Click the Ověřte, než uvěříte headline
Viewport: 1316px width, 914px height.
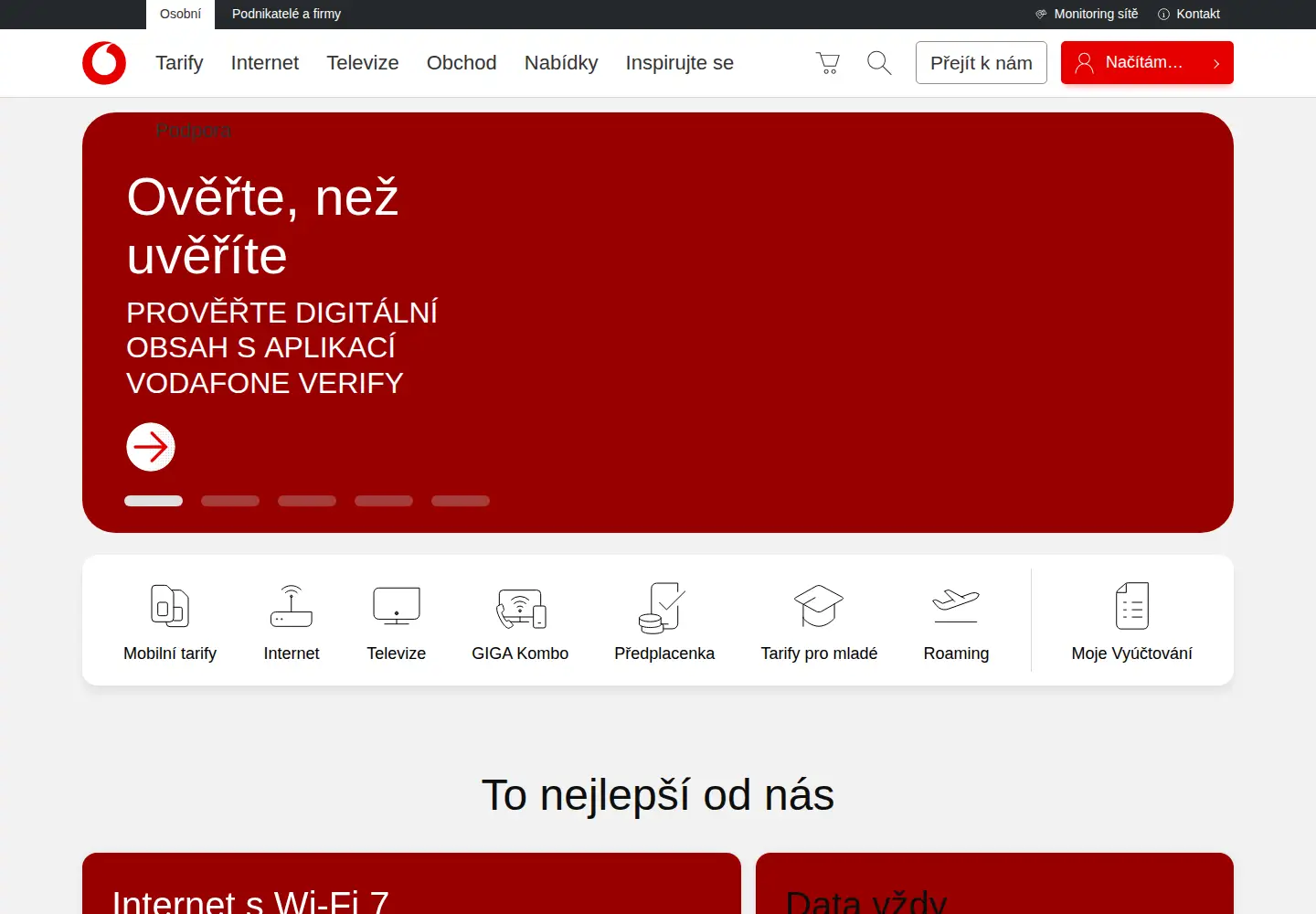coord(263,226)
